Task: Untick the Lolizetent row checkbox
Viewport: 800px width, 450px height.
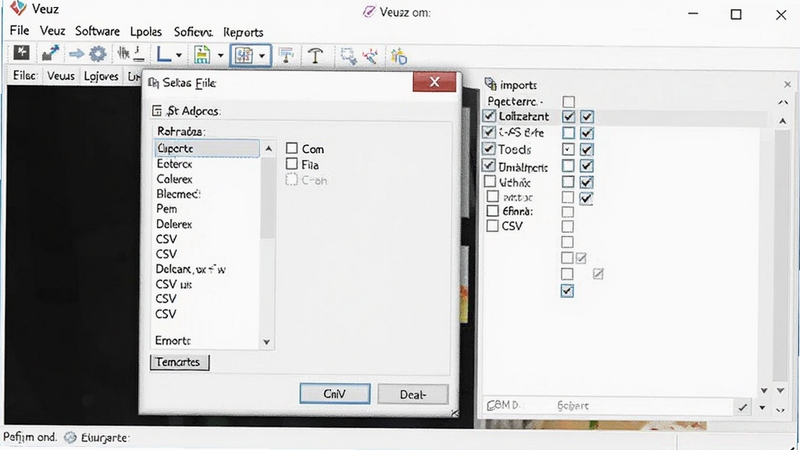Action: (489, 116)
